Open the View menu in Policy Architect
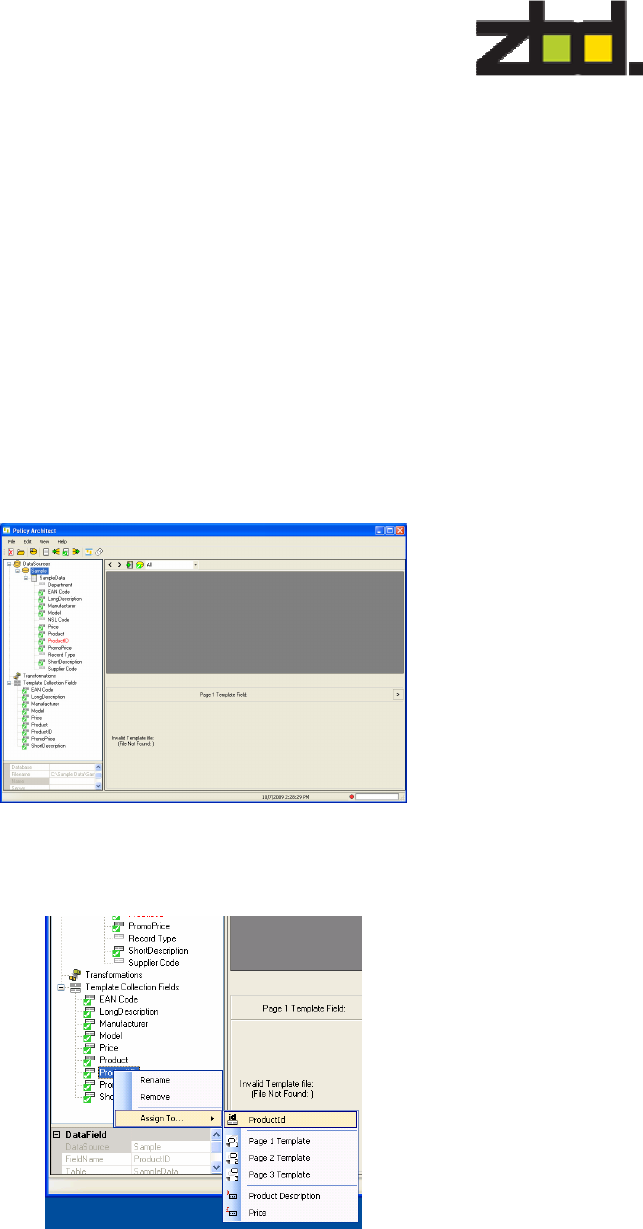The height and width of the screenshot is (1229, 643). pyautogui.click(x=44, y=541)
